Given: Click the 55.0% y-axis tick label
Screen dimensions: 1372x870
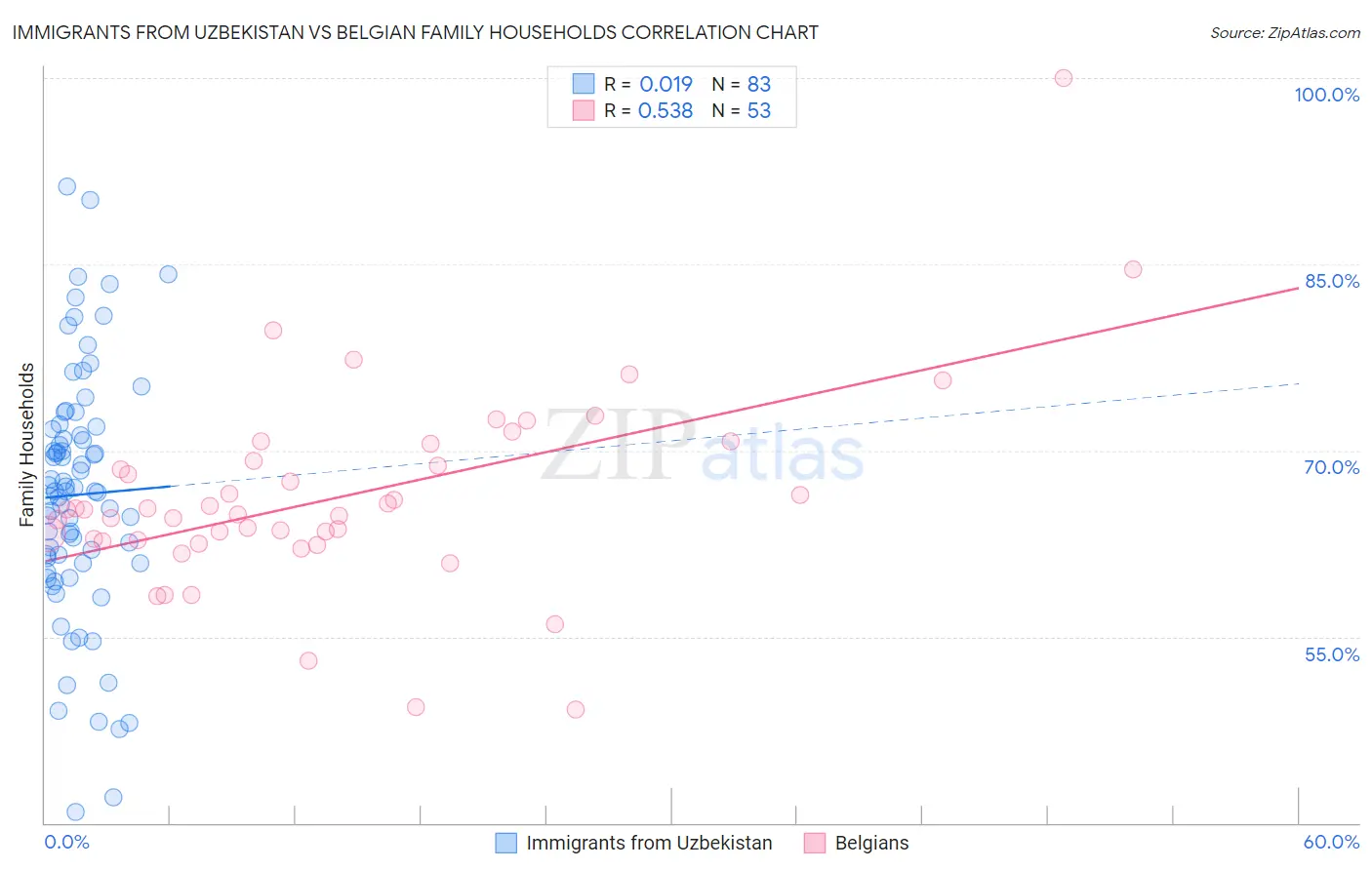Looking at the screenshot, I should click(1332, 654).
